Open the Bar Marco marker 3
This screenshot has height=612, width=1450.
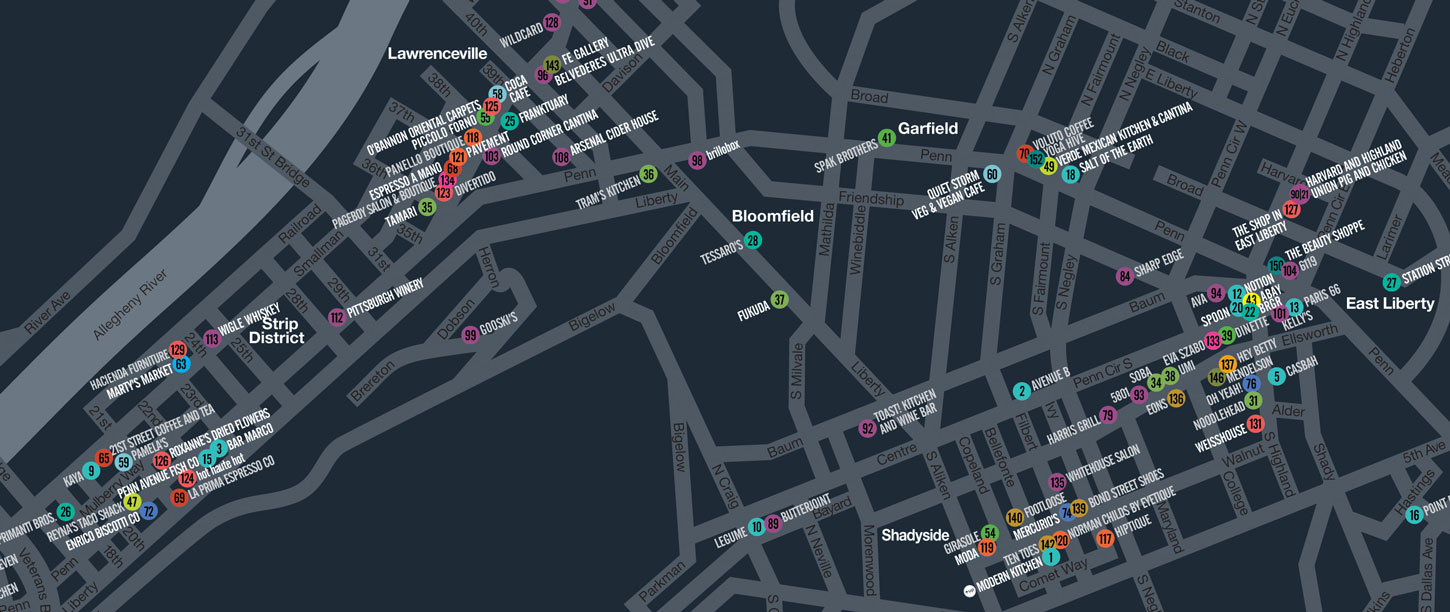click(x=219, y=448)
